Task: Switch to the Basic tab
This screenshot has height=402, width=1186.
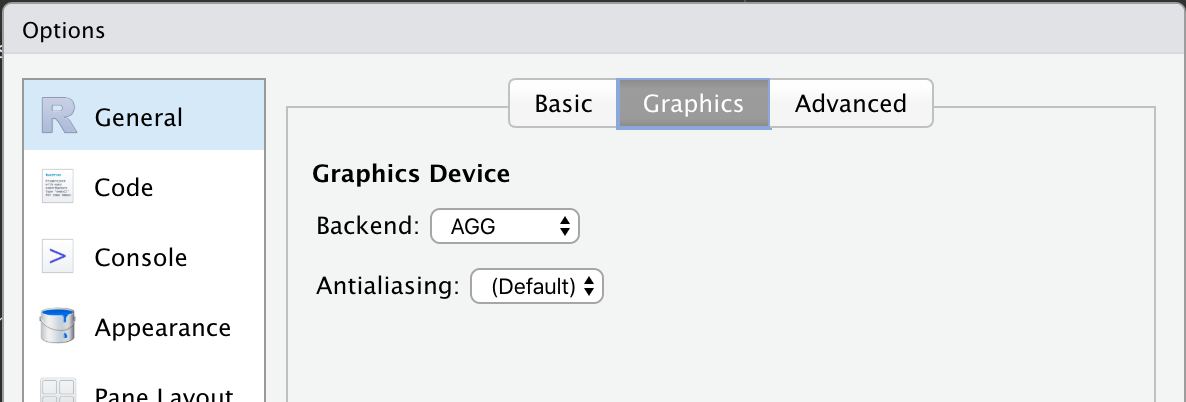Action: click(563, 103)
